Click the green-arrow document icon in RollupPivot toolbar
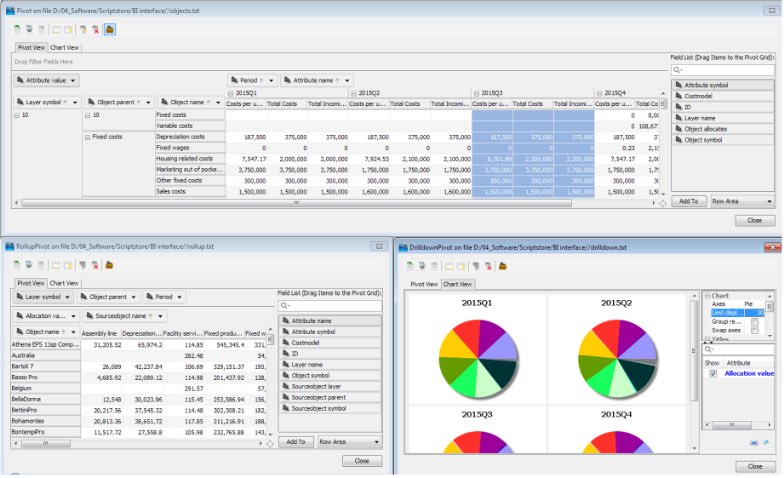The width and height of the screenshot is (784, 478). (17, 265)
